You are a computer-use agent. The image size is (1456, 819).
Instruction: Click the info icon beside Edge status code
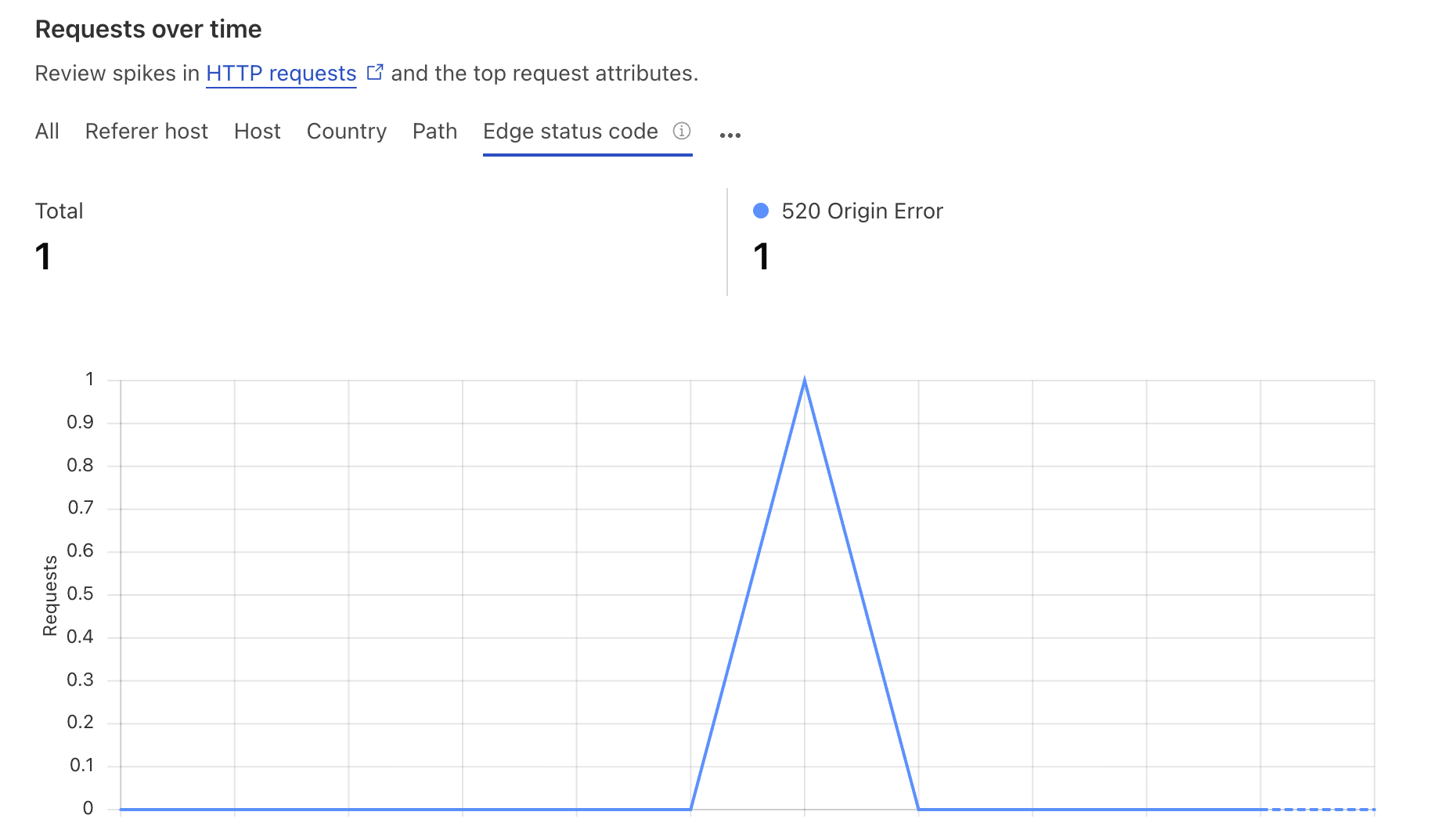point(682,131)
